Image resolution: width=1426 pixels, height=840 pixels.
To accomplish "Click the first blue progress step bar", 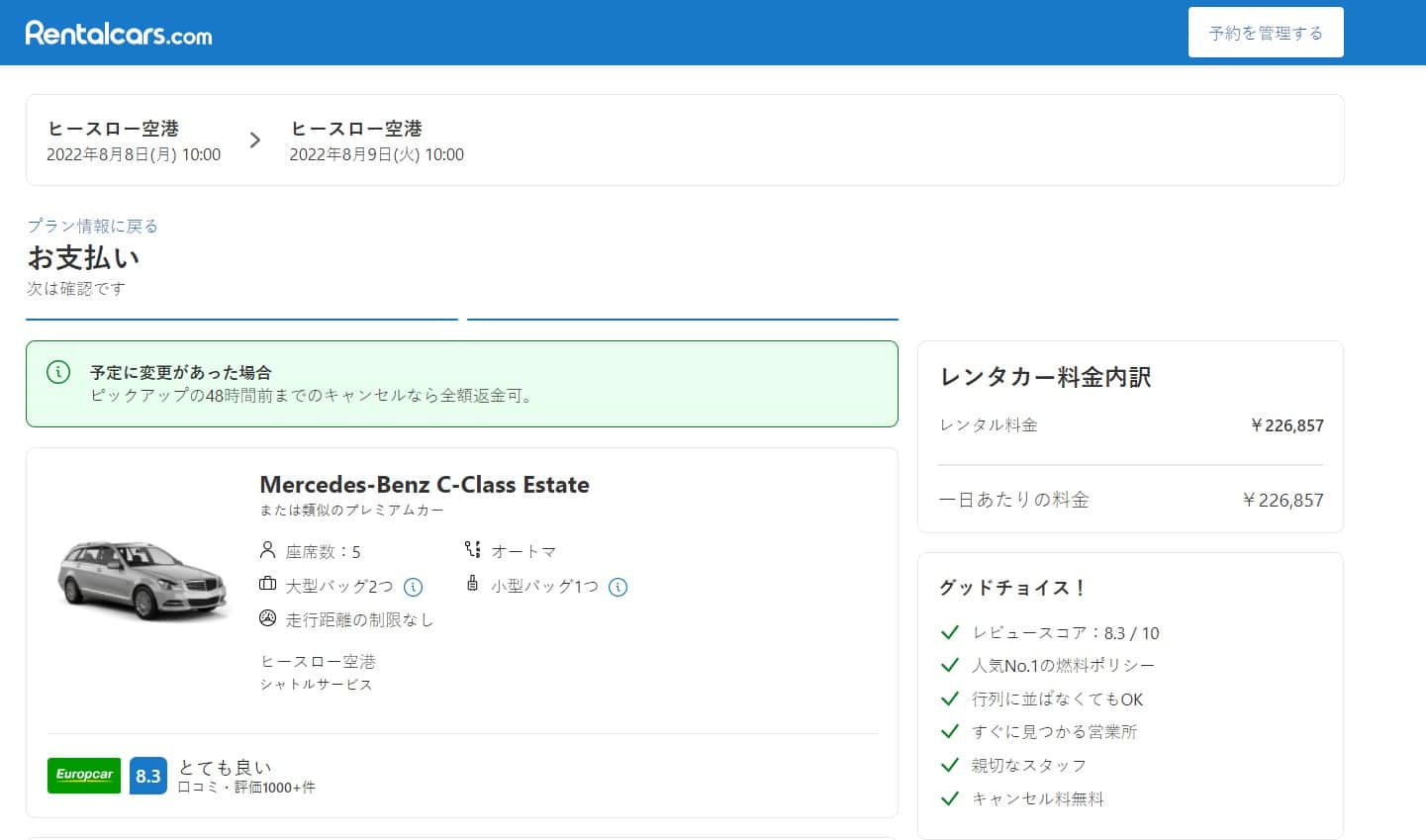I will pyautogui.click(x=241, y=320).
